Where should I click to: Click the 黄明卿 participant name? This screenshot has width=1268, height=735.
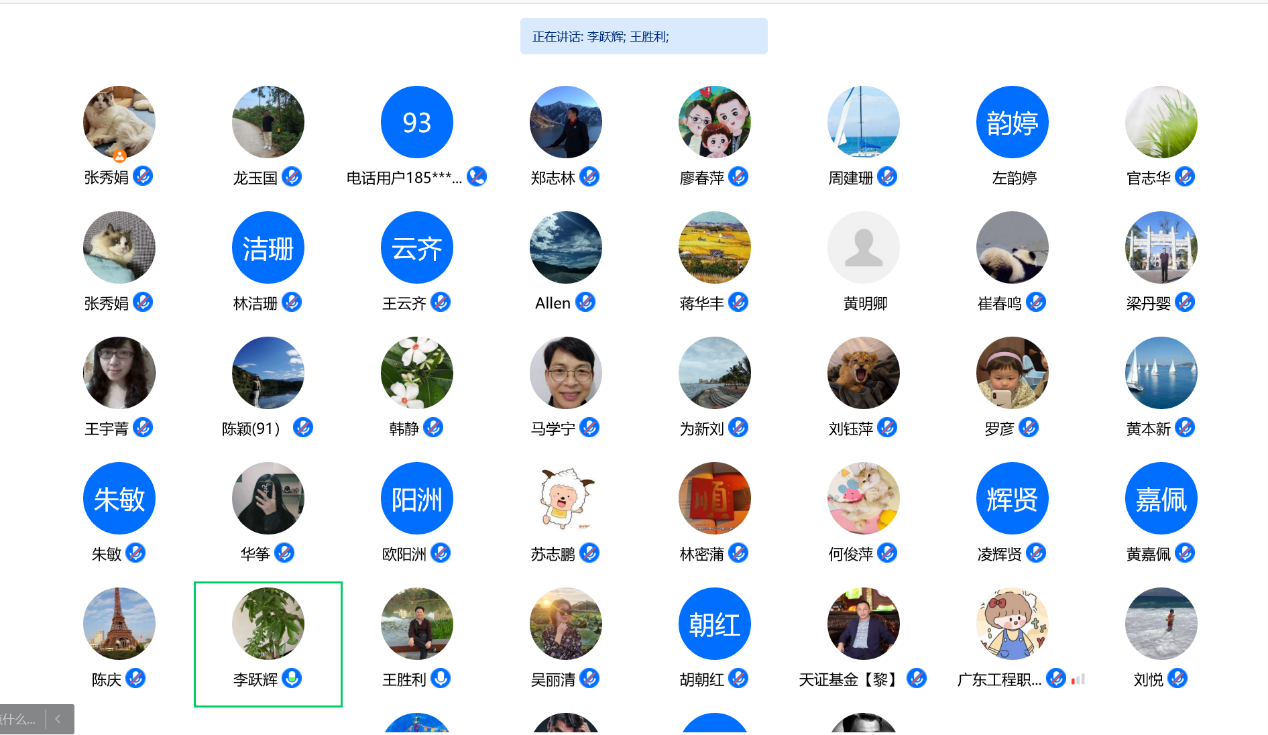864,304
